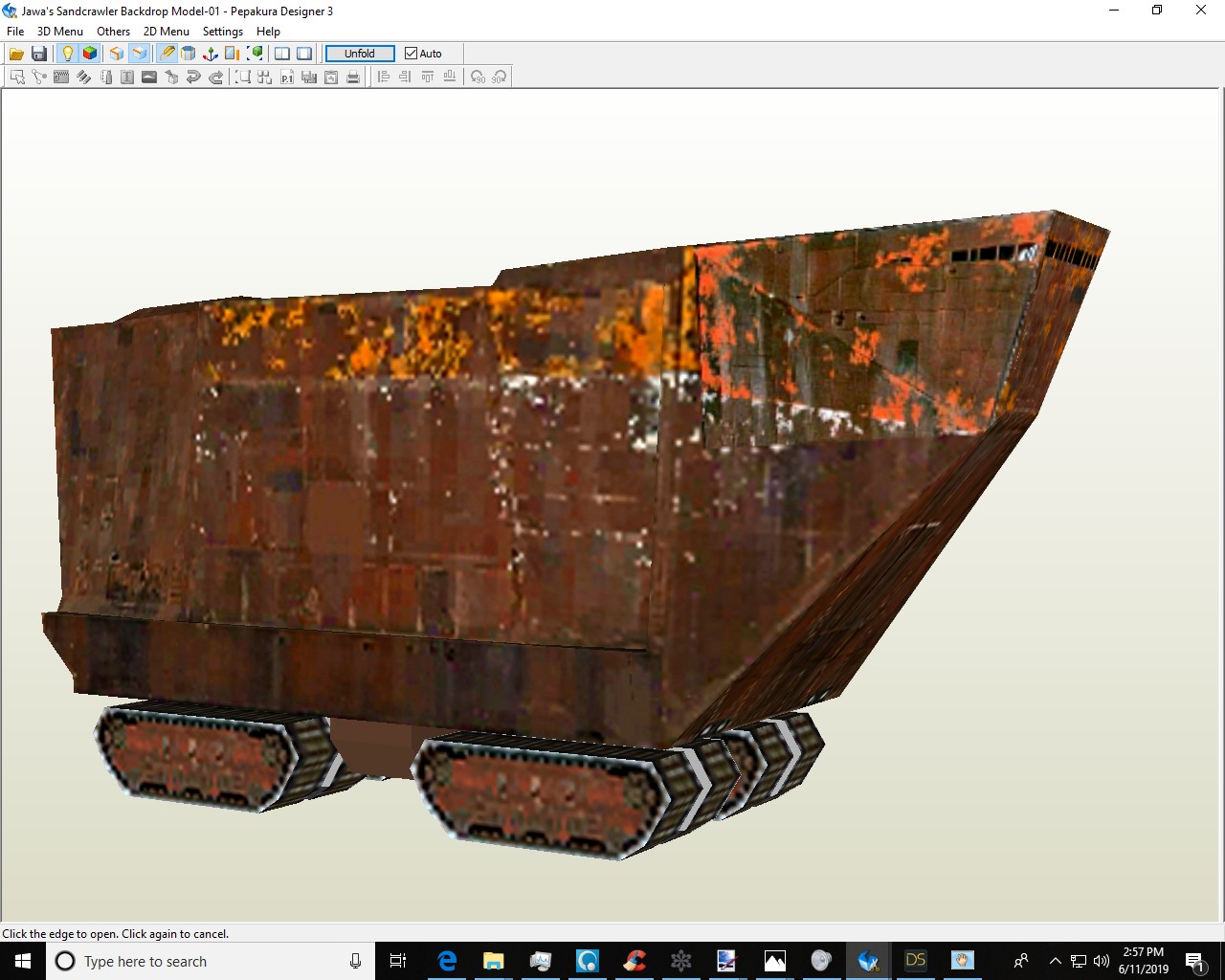Click the align right icon
The height and width of the screenshot is (980, 1225).
[x=405, y=77]
